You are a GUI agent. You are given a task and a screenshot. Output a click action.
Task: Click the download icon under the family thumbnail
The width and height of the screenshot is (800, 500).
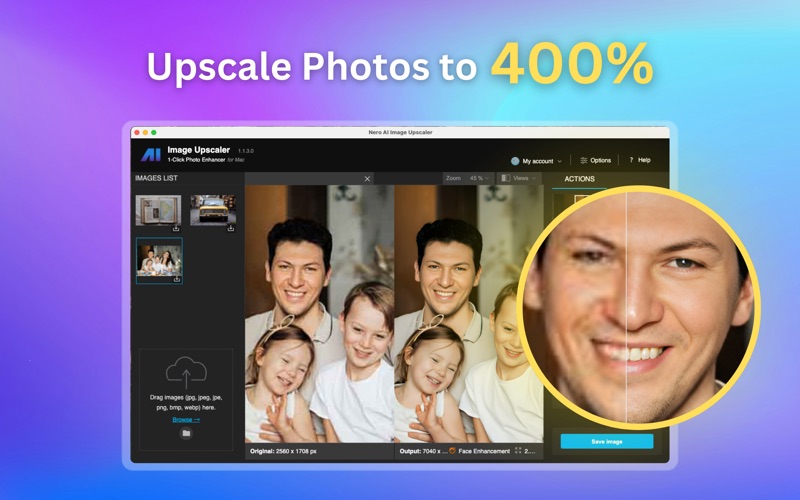coord(176,280)
